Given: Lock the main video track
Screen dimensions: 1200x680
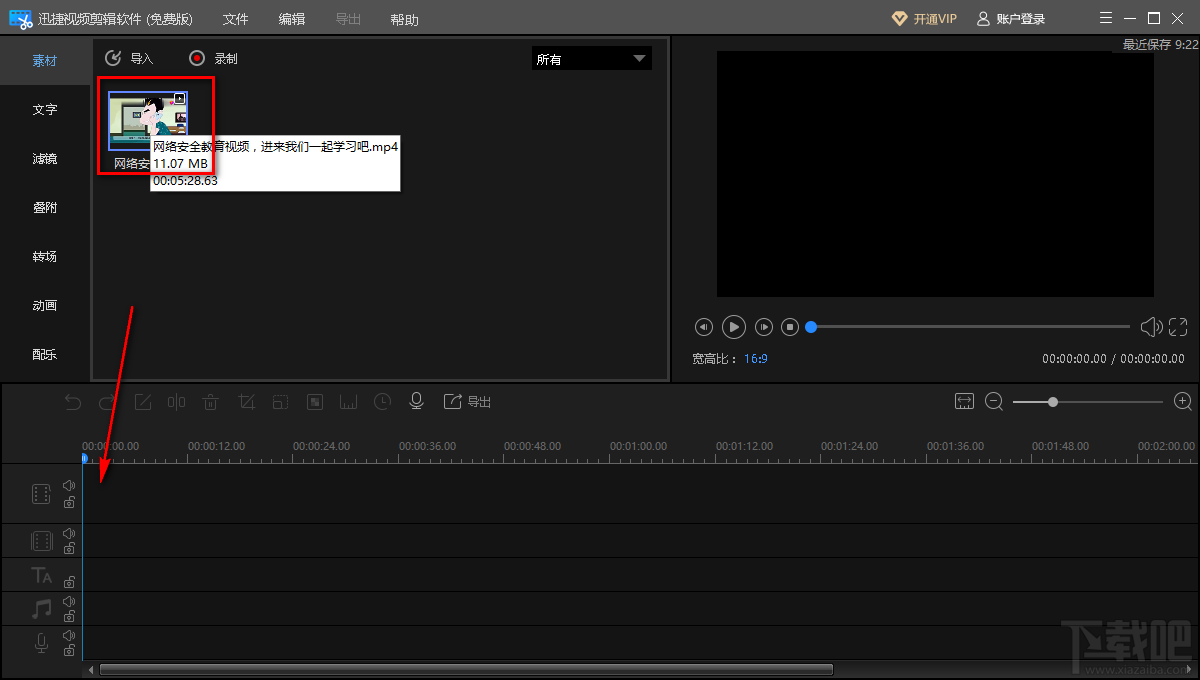Looking at the screenshot, I should click(x=69, y=502).
